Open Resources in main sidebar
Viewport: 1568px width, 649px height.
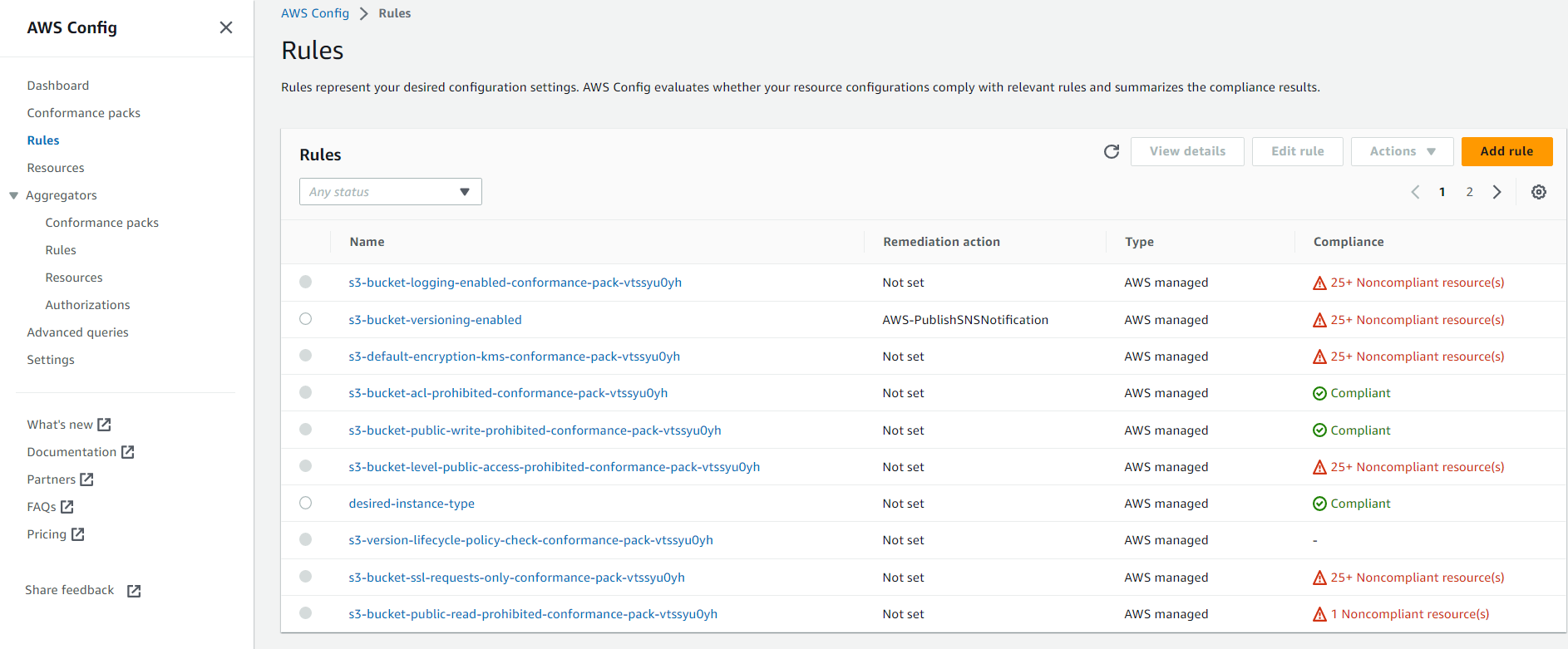click(56, 168)
